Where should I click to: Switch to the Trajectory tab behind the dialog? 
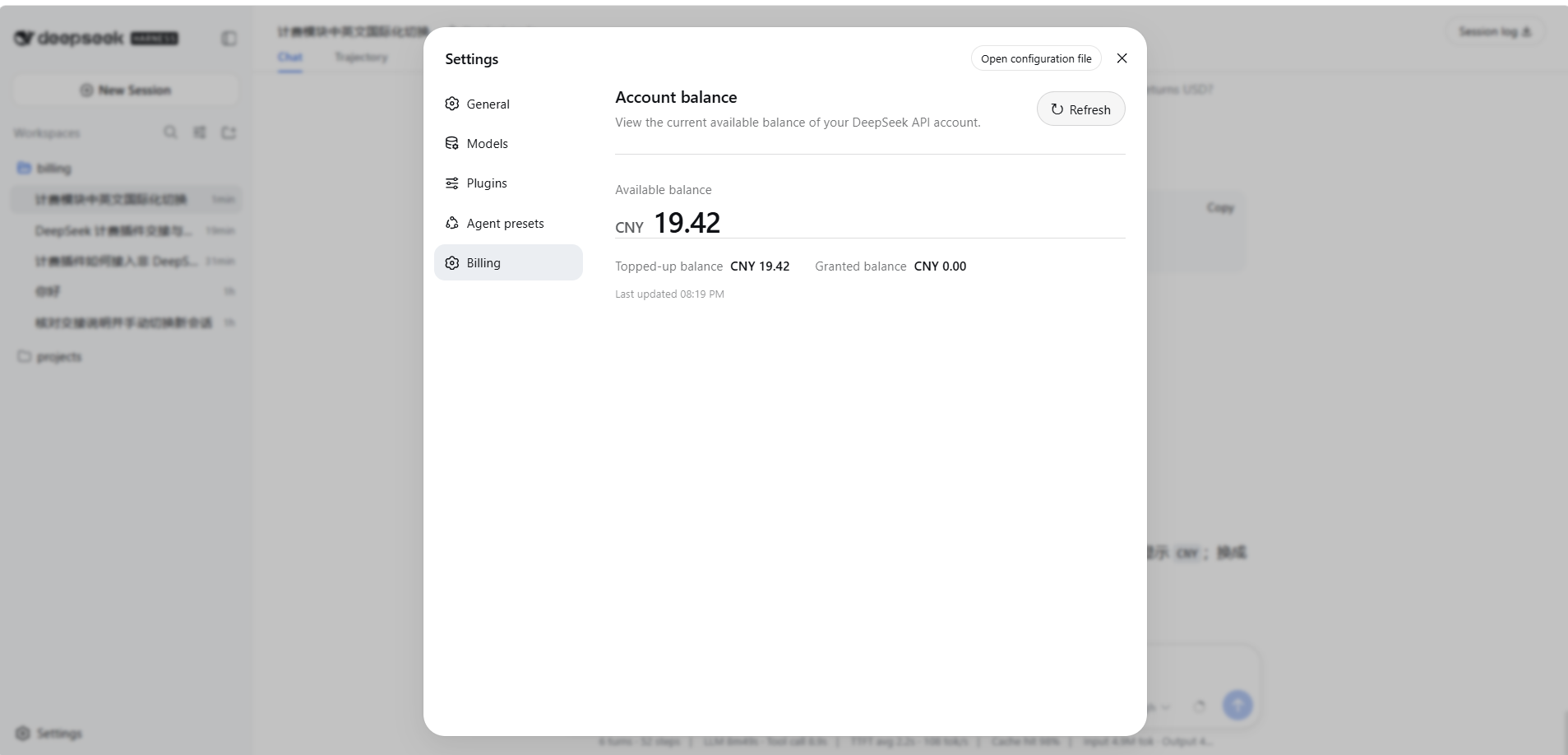[361, 57]
